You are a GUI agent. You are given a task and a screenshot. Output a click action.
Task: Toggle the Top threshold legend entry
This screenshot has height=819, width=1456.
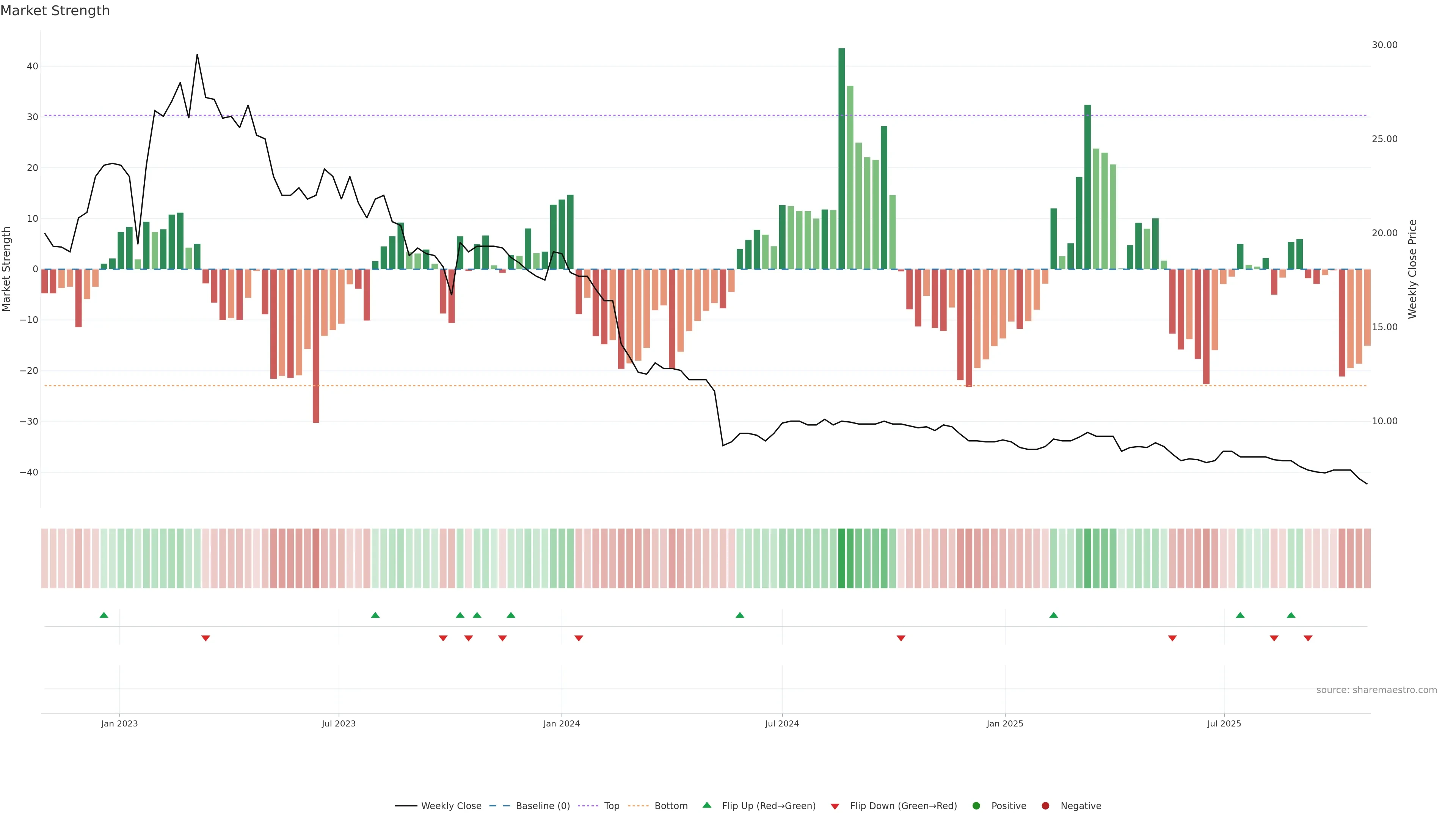612,806
